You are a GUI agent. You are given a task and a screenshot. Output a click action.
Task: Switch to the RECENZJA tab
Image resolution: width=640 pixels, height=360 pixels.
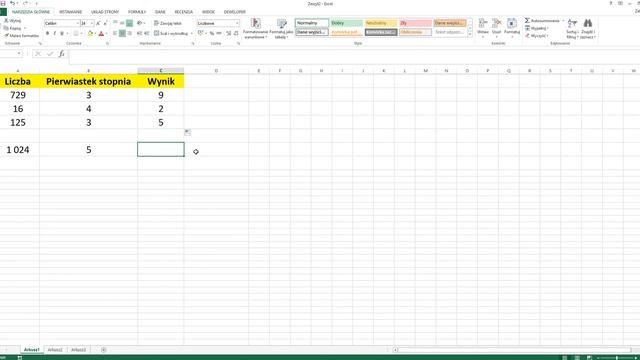tap(183, 12)
